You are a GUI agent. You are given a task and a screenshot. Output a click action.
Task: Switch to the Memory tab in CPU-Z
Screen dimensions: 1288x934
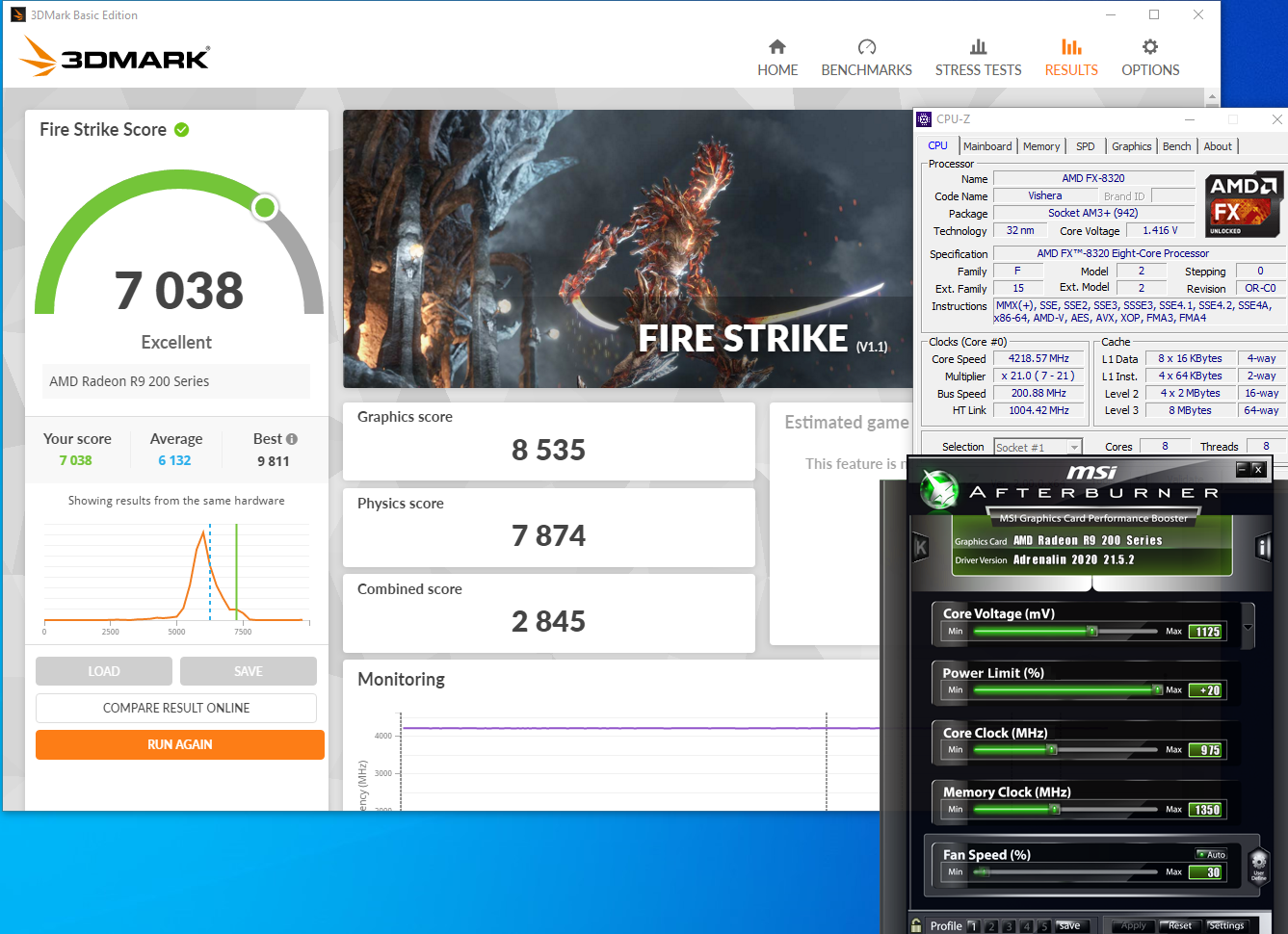[x=1041, y=146]
